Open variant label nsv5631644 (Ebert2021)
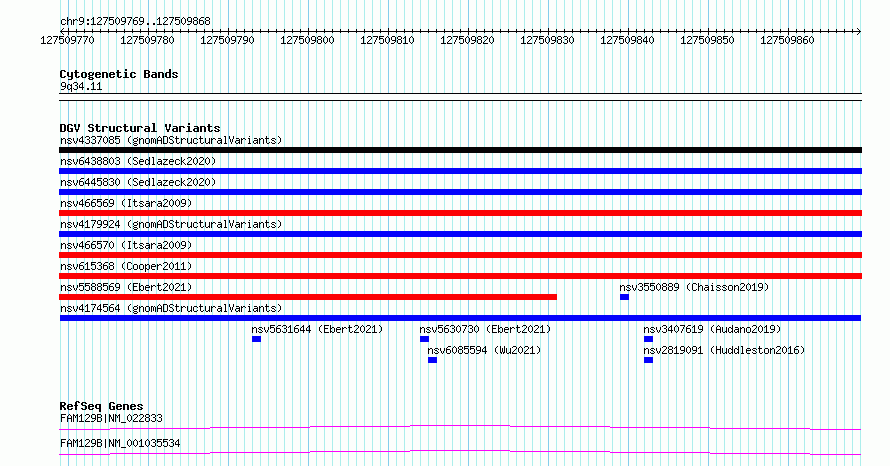The height and width of the screenshot is (466, 890). point(317,329)
